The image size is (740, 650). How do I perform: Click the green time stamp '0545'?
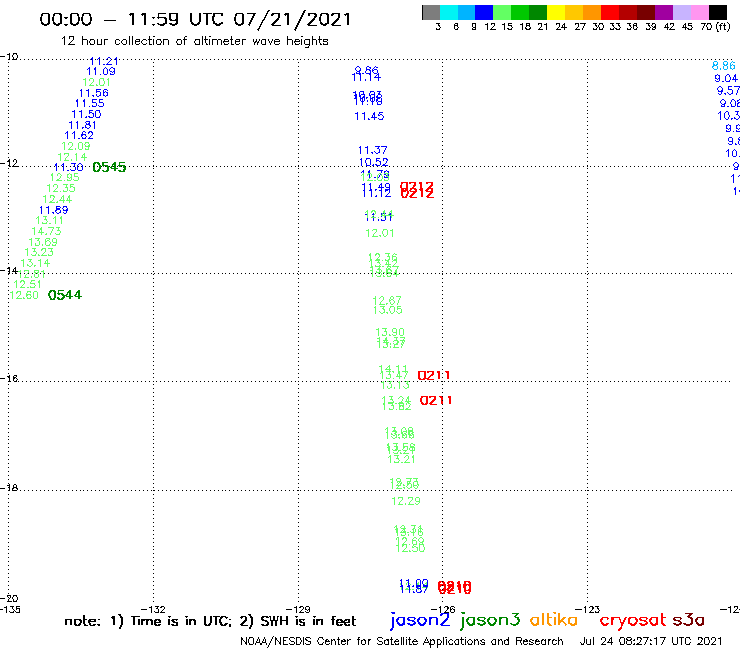click(109, 167)
